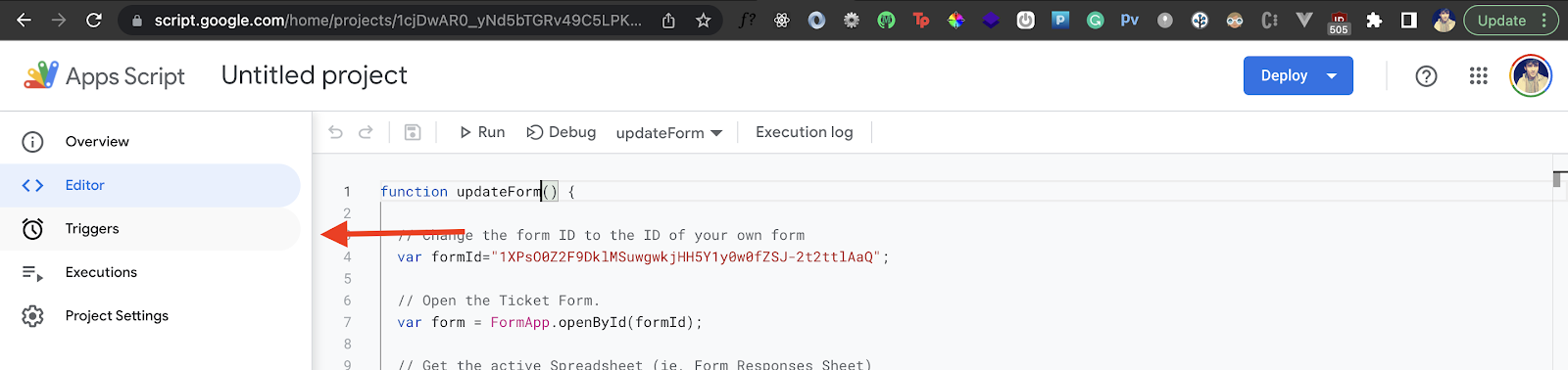
Task: Click the browser Update button
Action: (x=1501, y=20)
